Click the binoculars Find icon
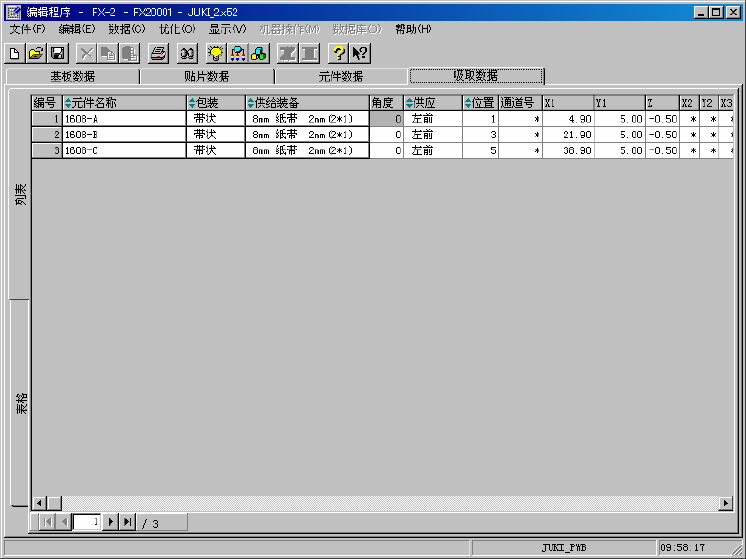 (x=187, y=53)
